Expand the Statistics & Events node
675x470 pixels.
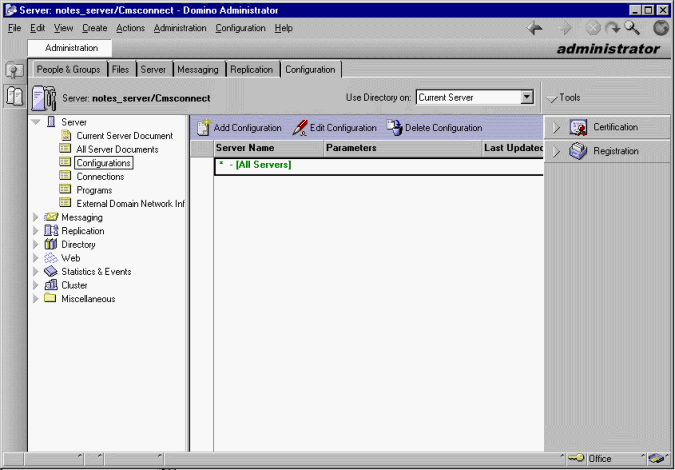coord(36,272)
